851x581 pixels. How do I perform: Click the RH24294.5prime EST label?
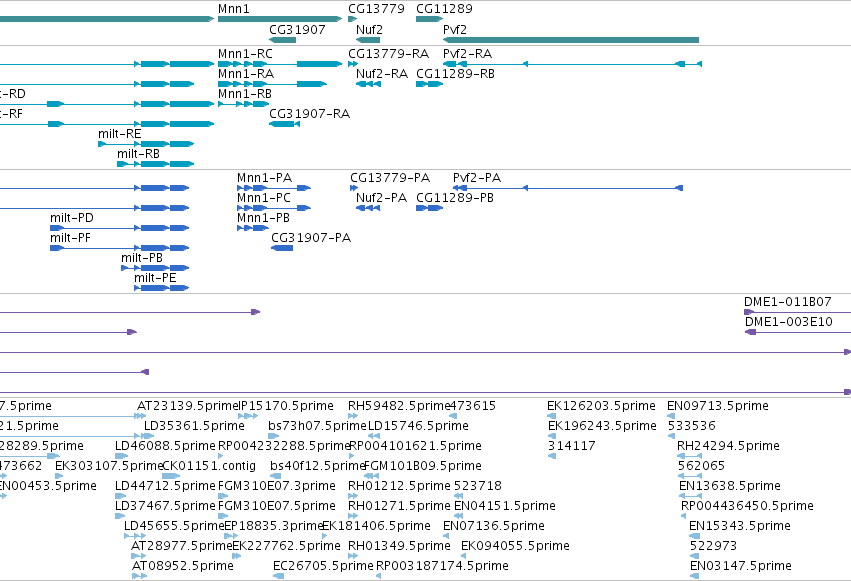coord(728,446)
